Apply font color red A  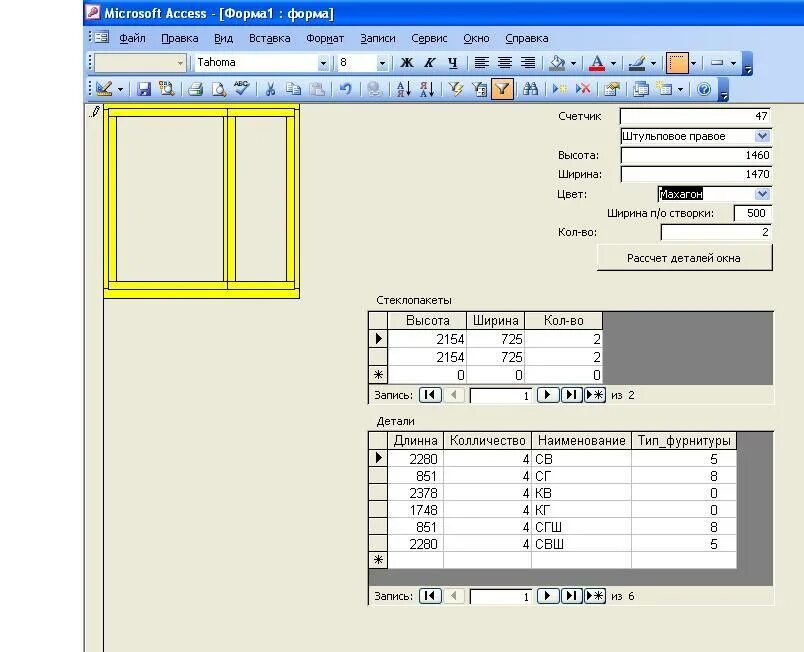pyautogui.click(x=596, y=63)
